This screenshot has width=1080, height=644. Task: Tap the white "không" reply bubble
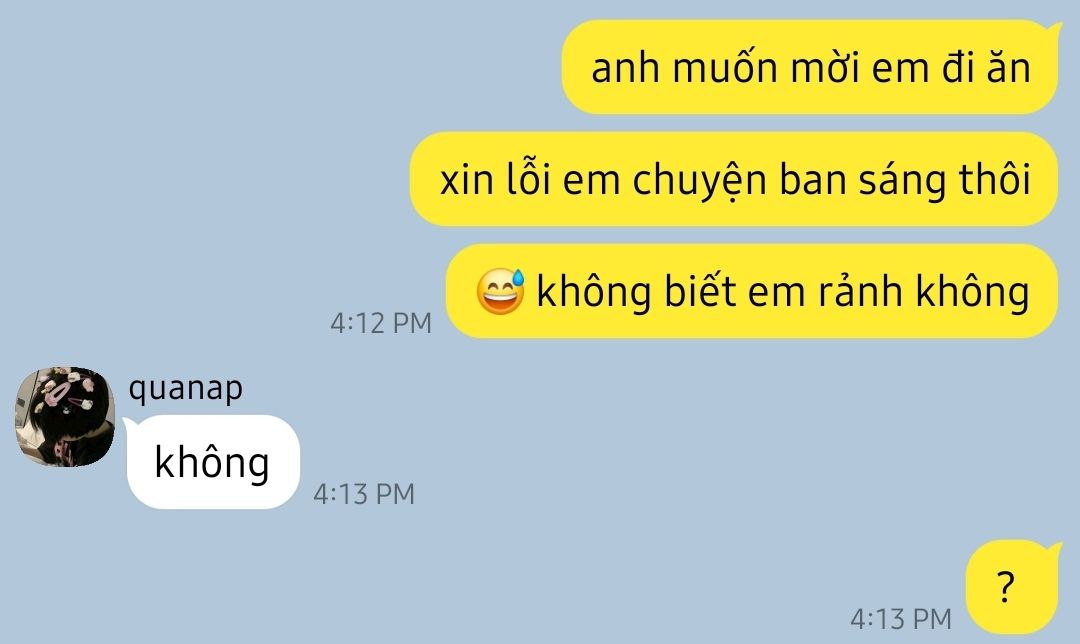point(213,462)
